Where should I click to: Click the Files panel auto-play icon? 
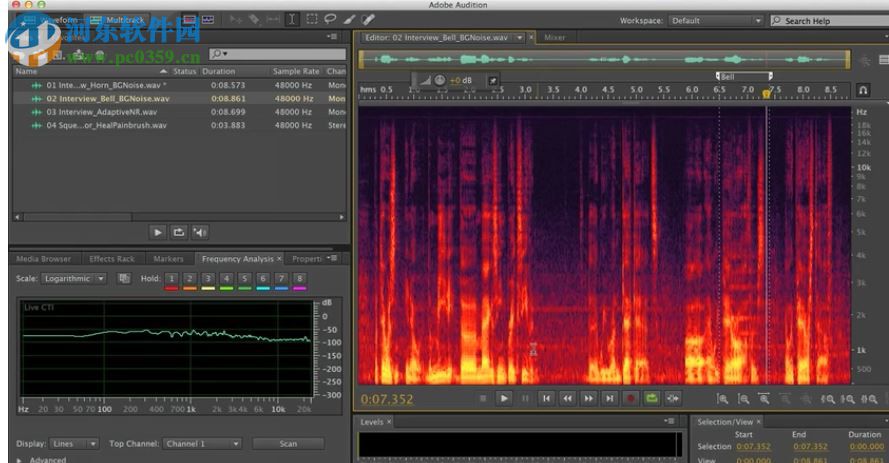tap(200, 232)
